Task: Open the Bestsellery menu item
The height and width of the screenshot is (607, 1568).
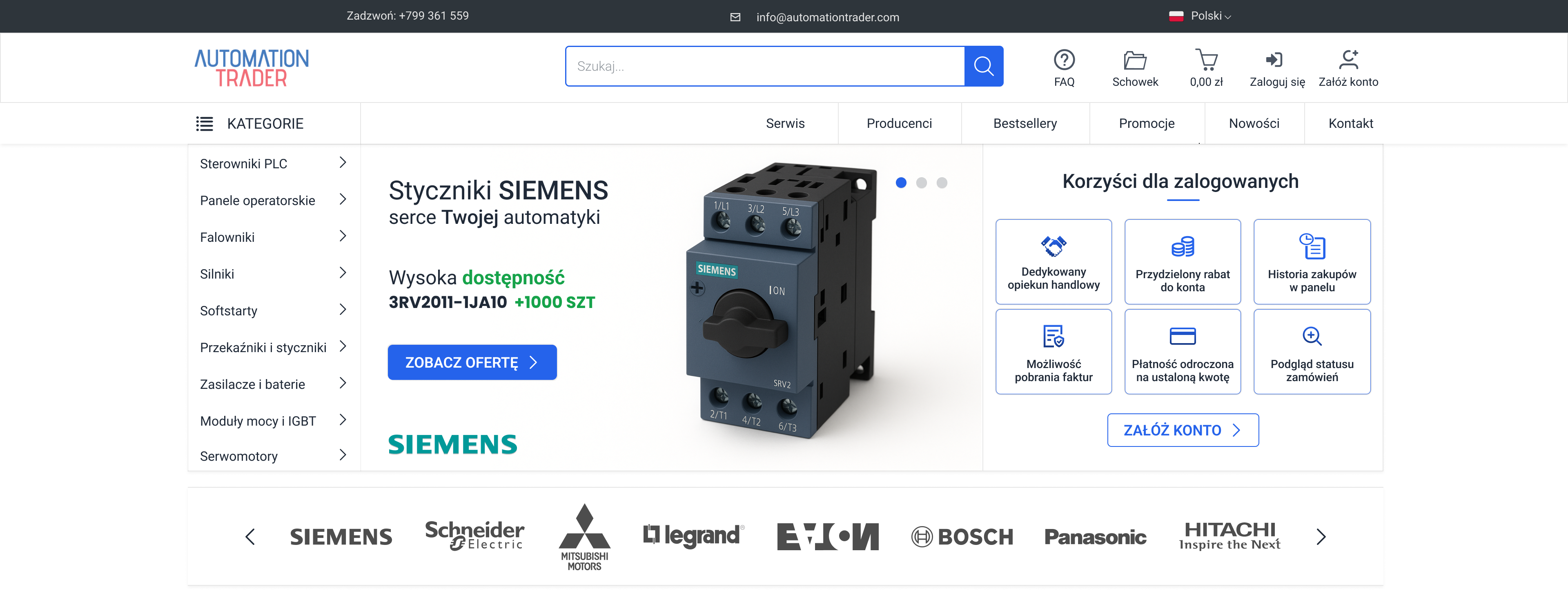Action: (1025, 124)
